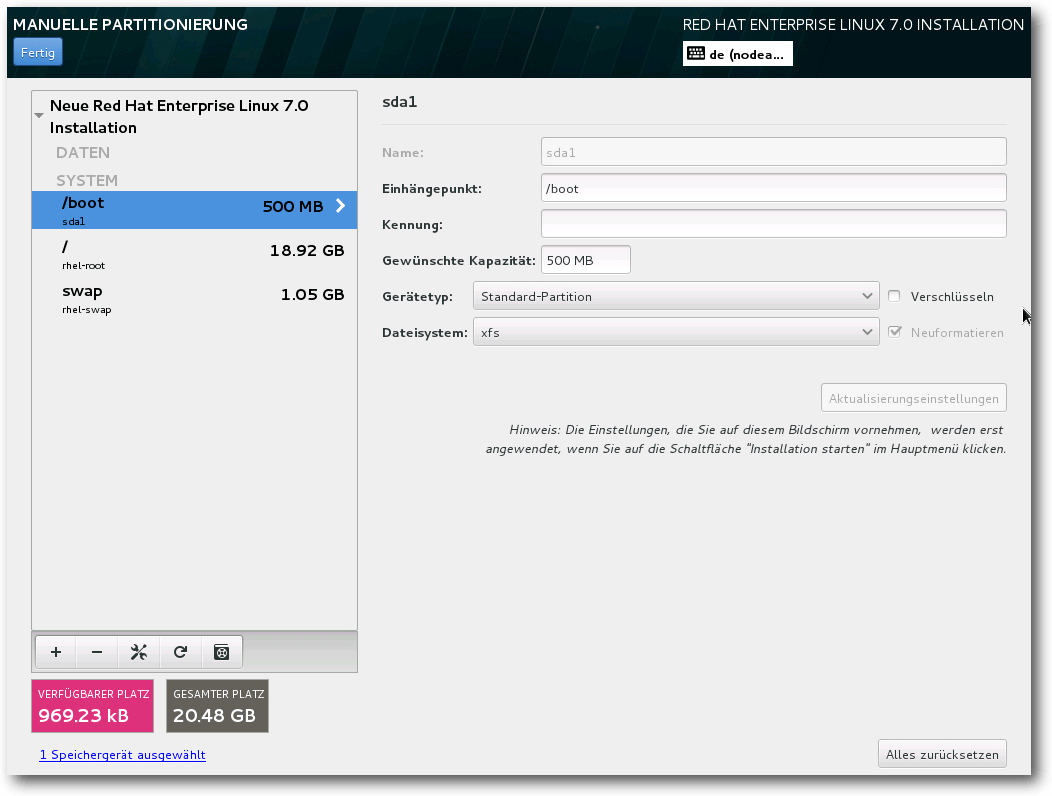
Task: Click the Kennung input field
Action: [773, 223]
